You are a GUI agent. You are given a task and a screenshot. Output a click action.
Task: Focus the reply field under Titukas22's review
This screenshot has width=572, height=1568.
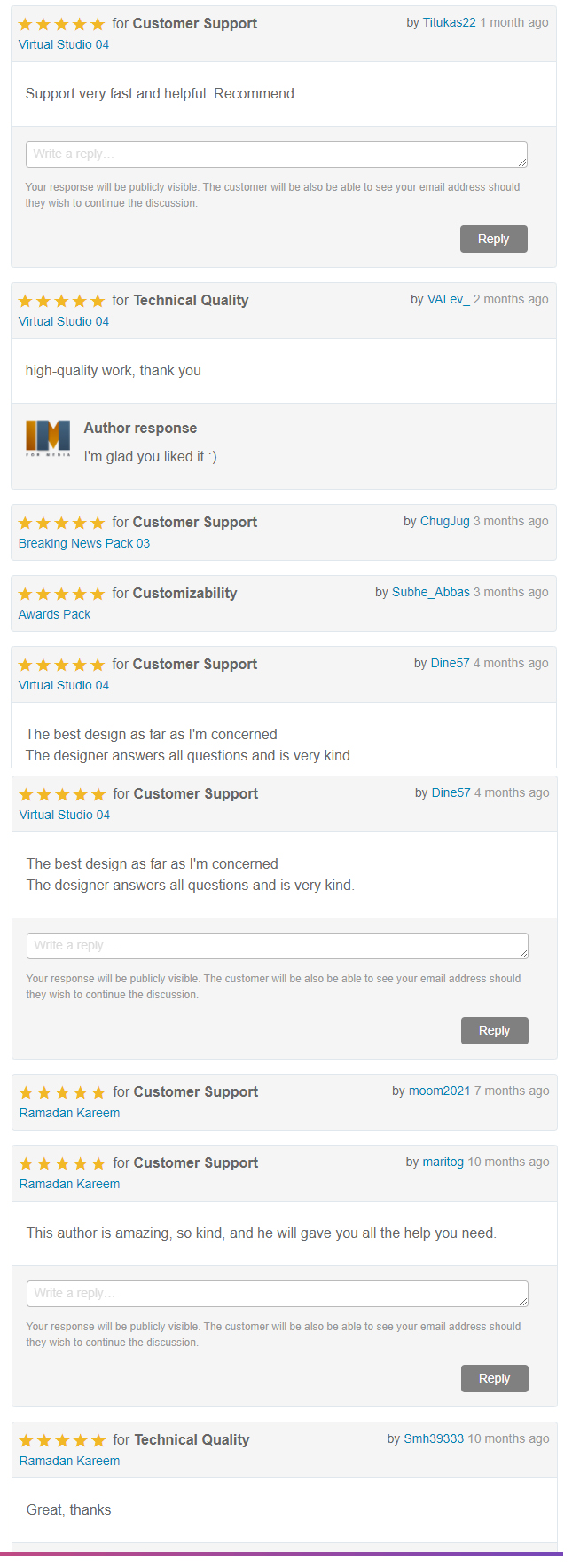[277, 154]
